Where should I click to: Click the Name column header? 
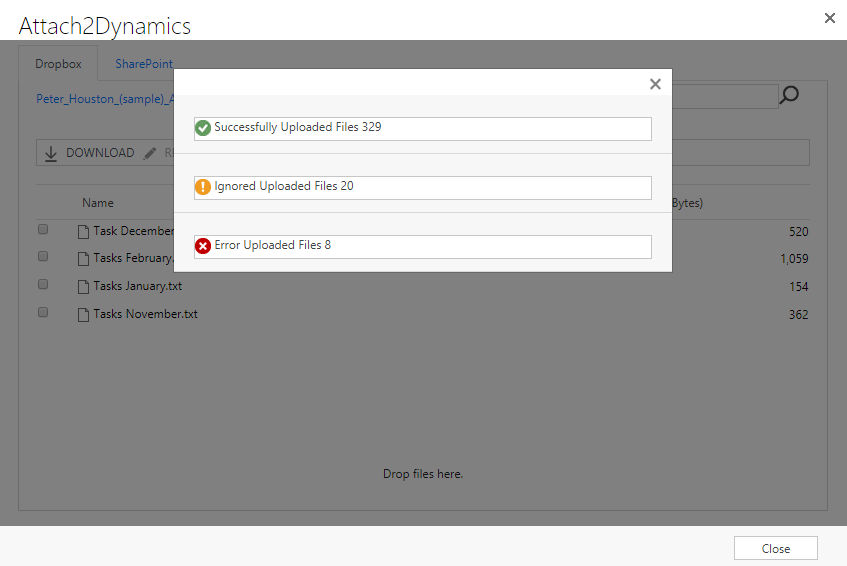98,203
